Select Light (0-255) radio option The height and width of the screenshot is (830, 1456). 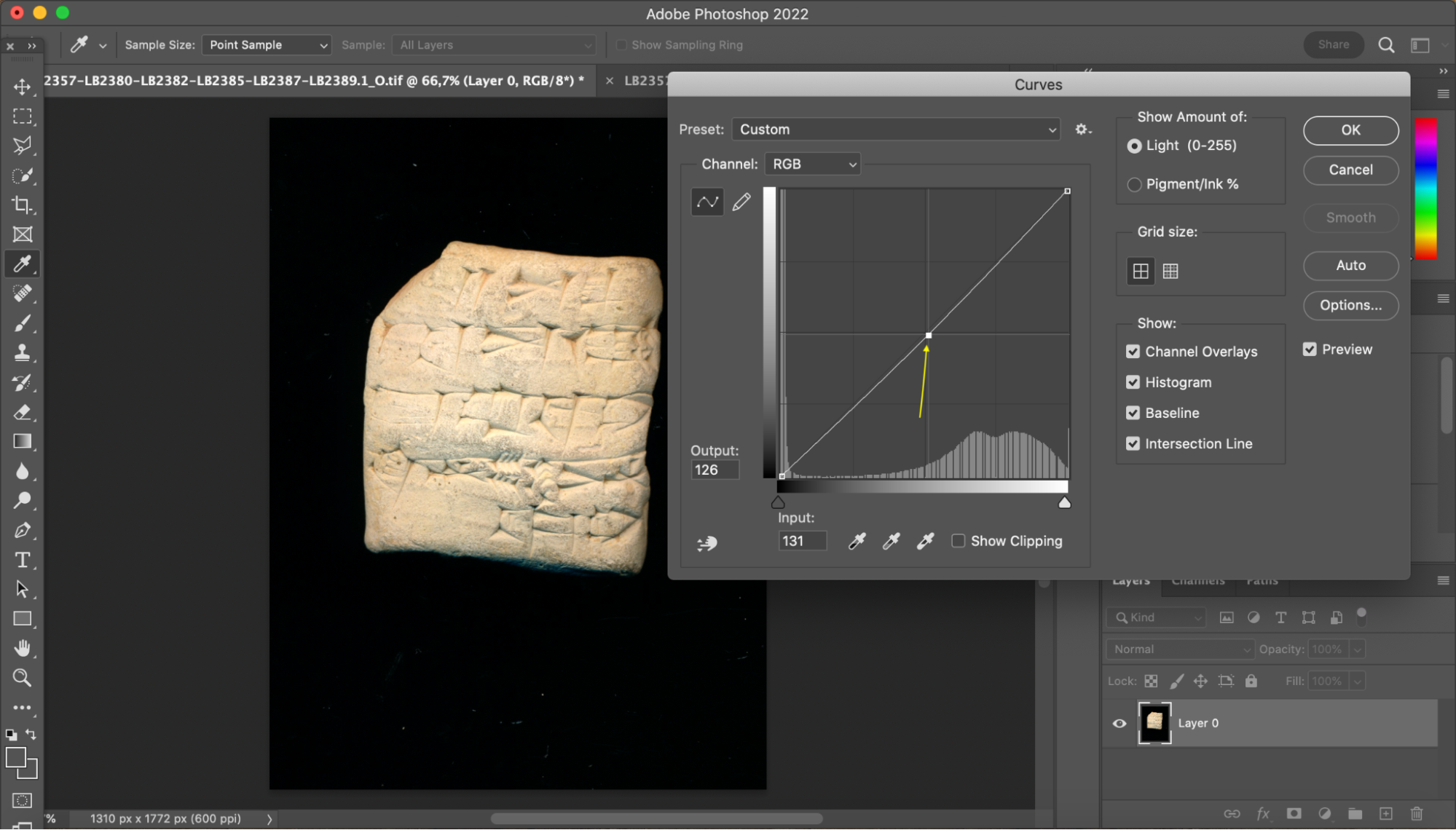(1134, 146)
